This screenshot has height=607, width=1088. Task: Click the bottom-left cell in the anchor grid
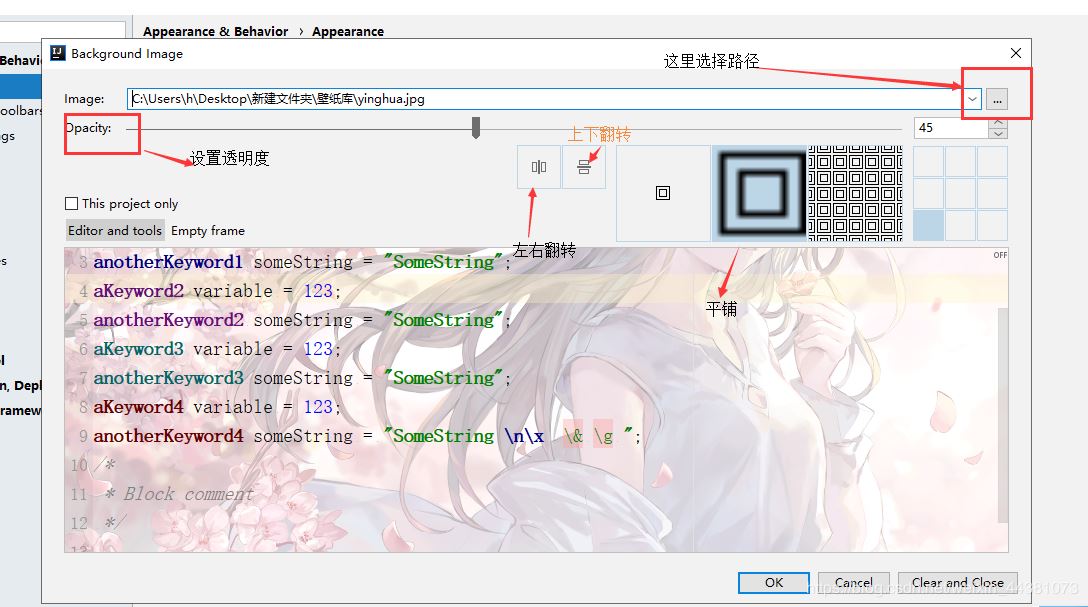[x=927, y=224]
